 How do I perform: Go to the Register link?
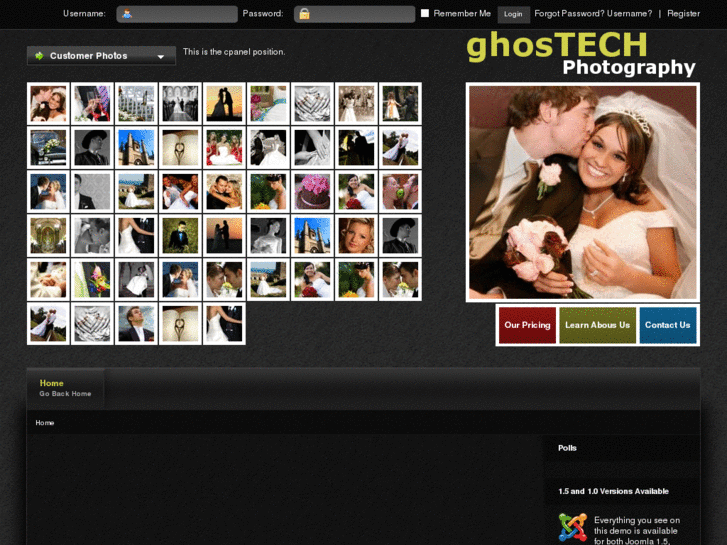coord(683,13)
